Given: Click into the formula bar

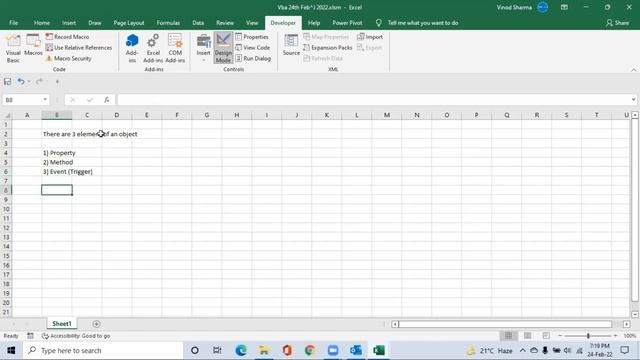Looking at the screenshot, I should [373, 100].
